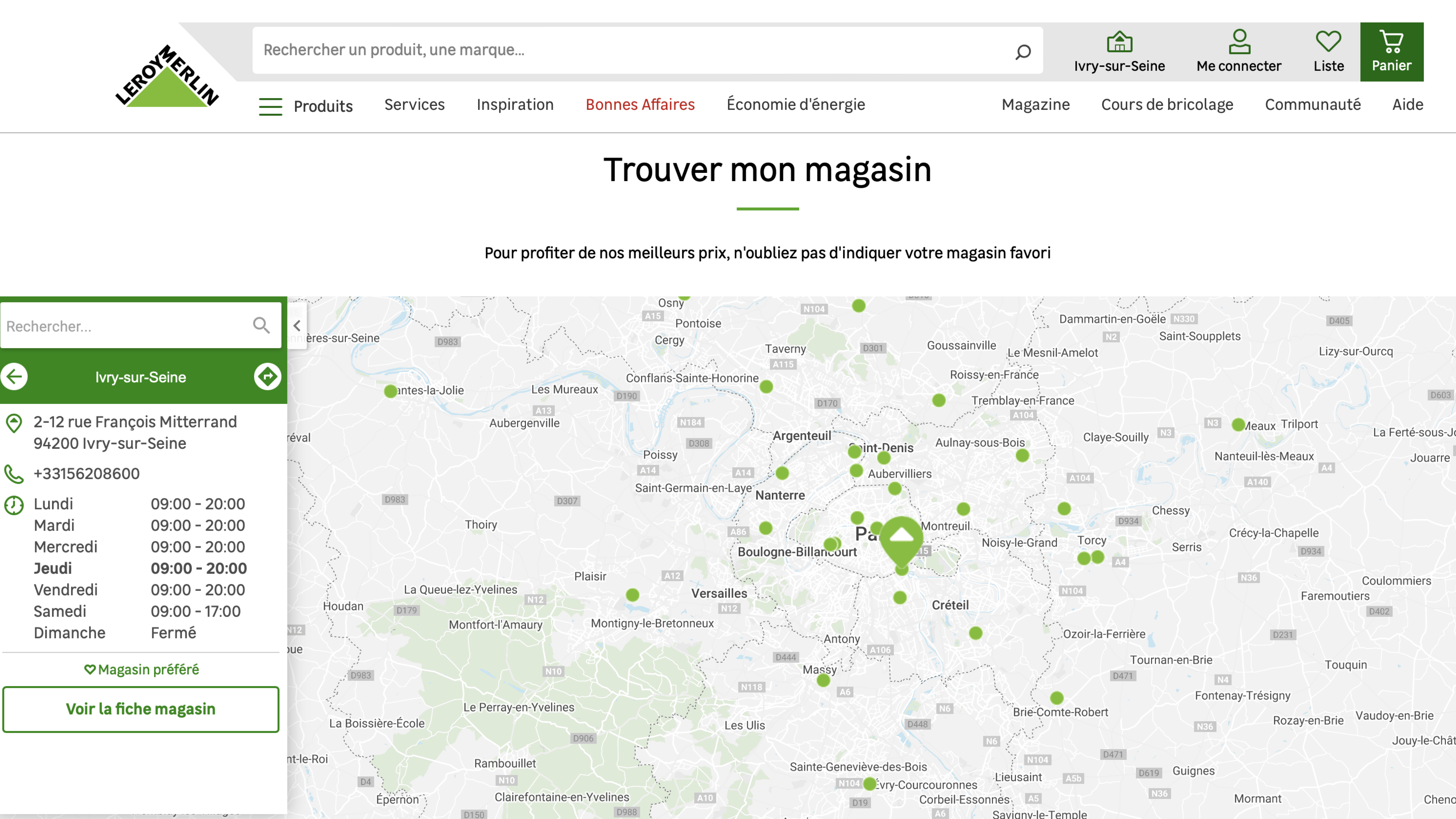Select the store marker near Roissy-en-France
This screenshot has width=1456, height=819.
click(x=939, y=400)
